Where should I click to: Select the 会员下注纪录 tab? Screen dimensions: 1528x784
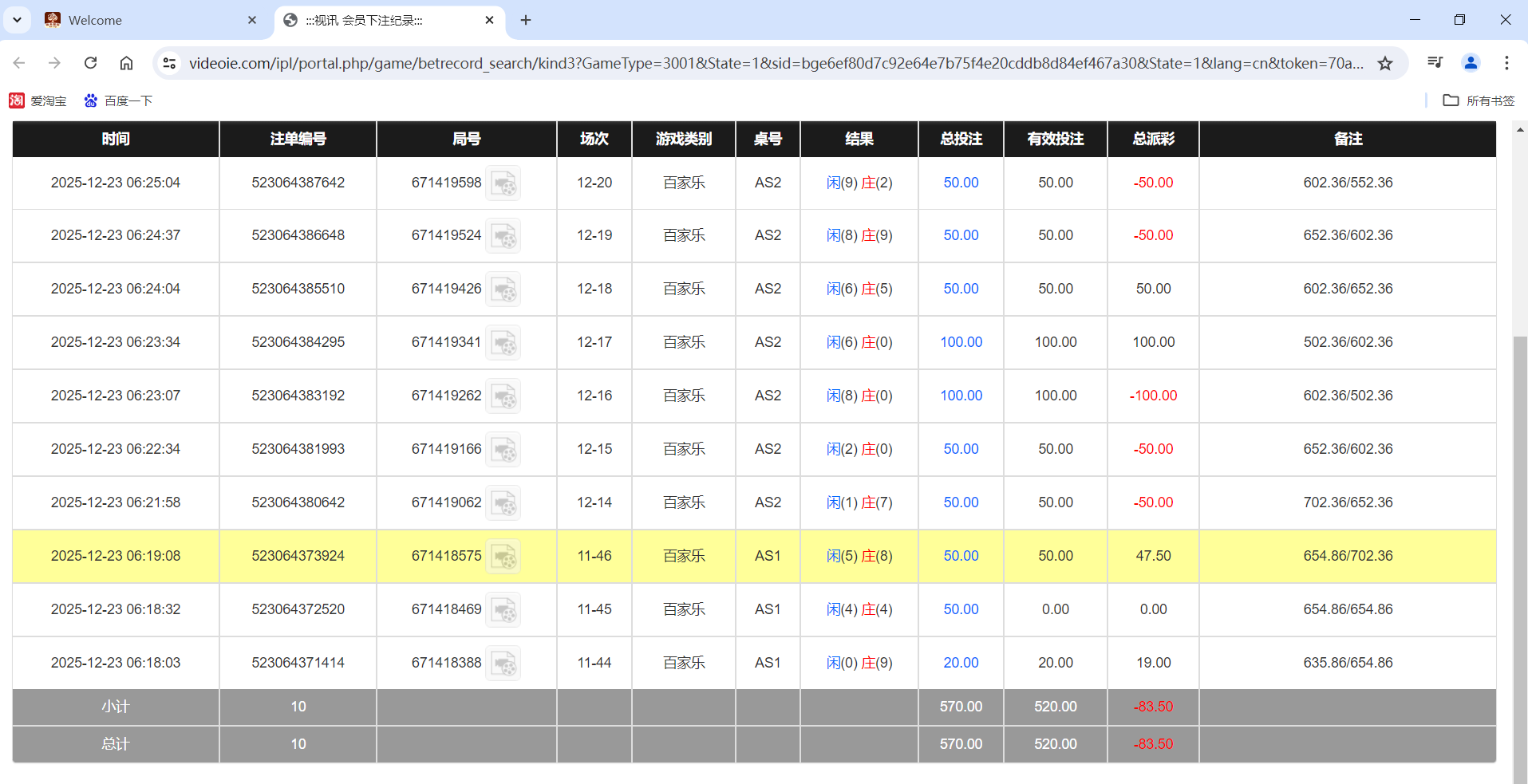tap(375, 20)
